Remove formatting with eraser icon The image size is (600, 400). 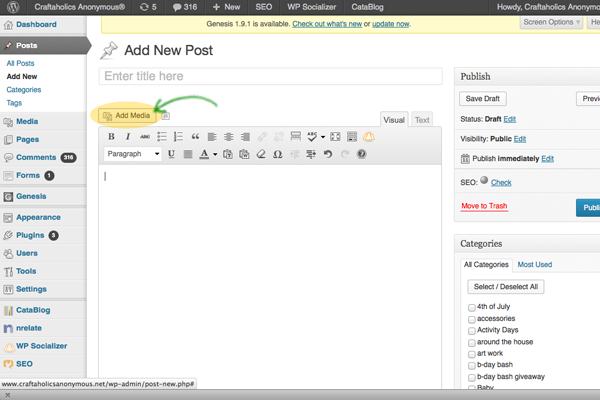coord(261,154)
